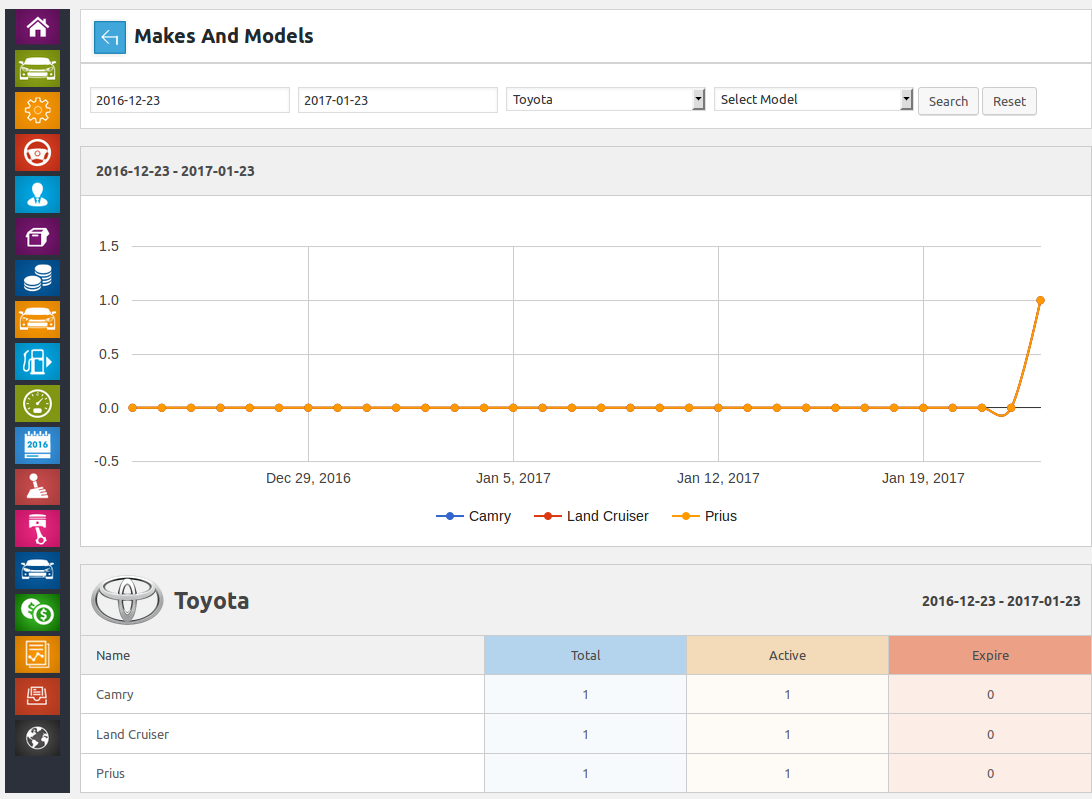Open the green speedometer gauge icon

[38, 403]
